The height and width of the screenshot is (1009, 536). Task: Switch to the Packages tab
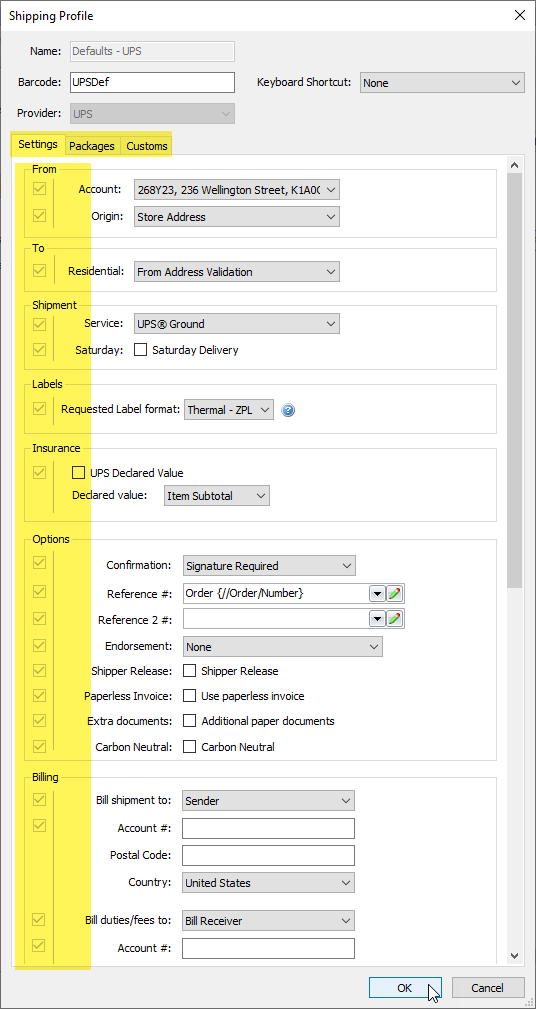(92, 146)
